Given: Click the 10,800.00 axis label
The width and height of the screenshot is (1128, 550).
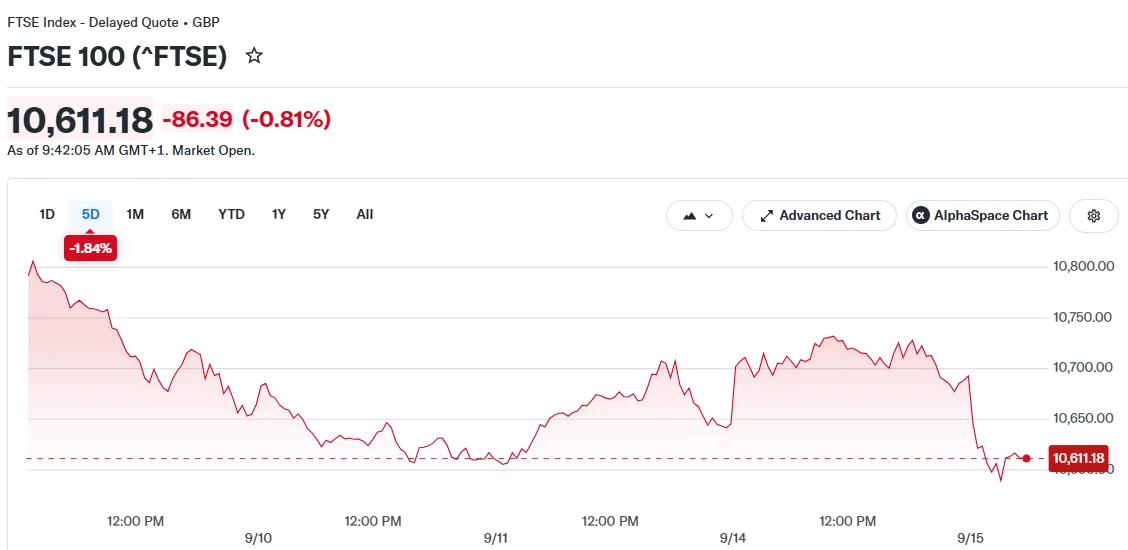Looking at the screenshot, I should tap(1084, 267).
